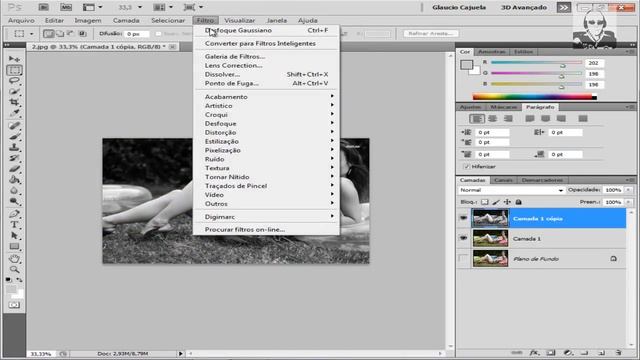Screen dimensions: 640x360
Task: Select the Dodge tool
Action: [x=14, y=201]
